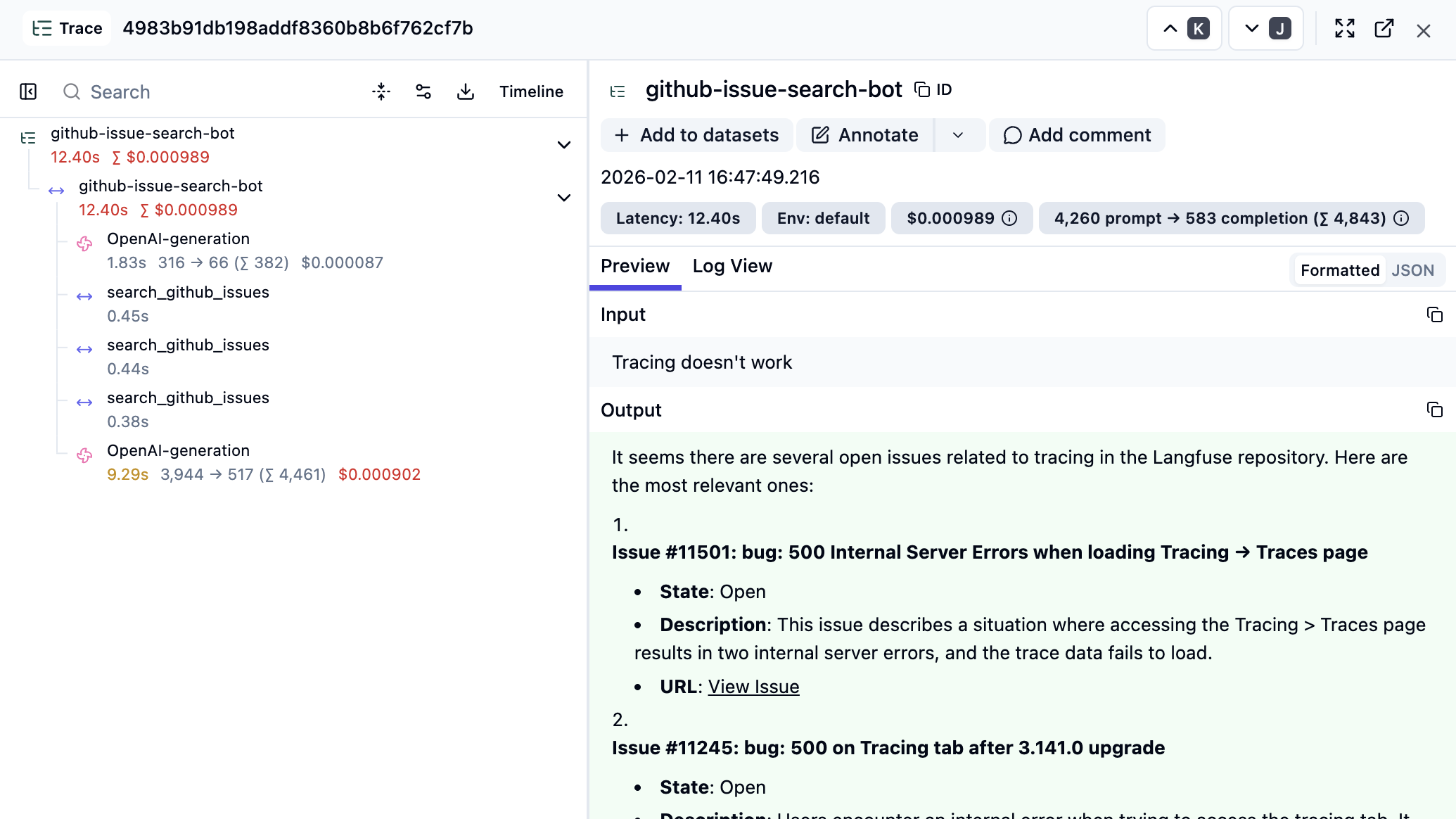Navigate to previous trace with the K button
This screenshot has height=819, width=1456.
(x=1183, y=28)
